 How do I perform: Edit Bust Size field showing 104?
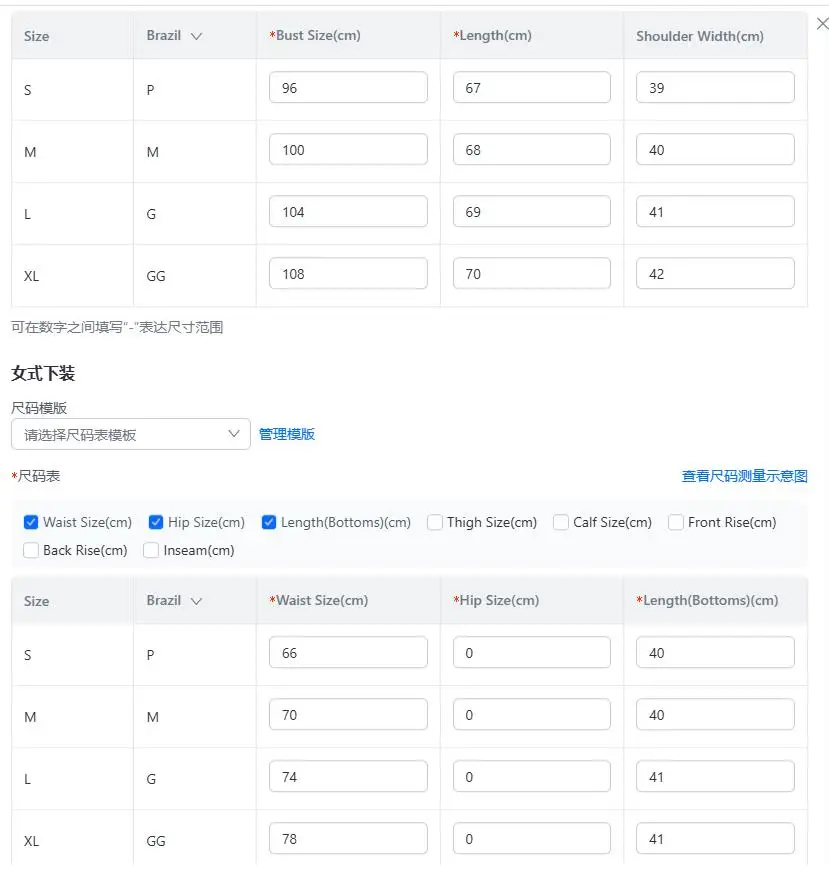[348, 212]
